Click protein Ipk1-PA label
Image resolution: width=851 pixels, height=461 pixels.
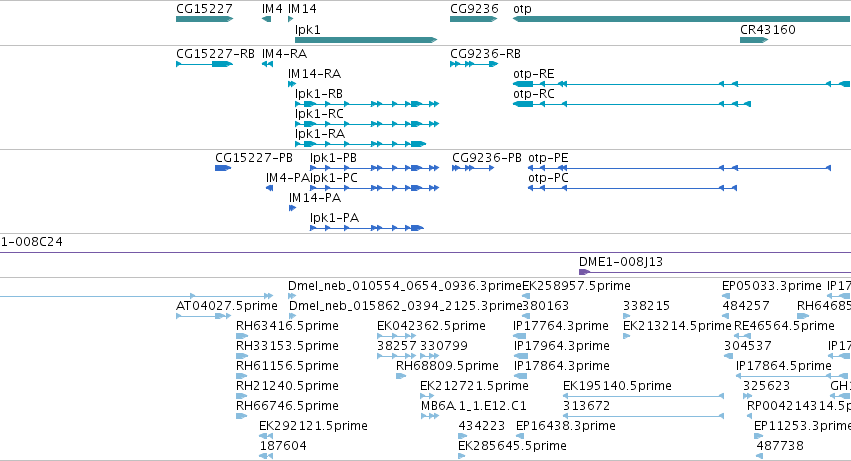point(334,218)
